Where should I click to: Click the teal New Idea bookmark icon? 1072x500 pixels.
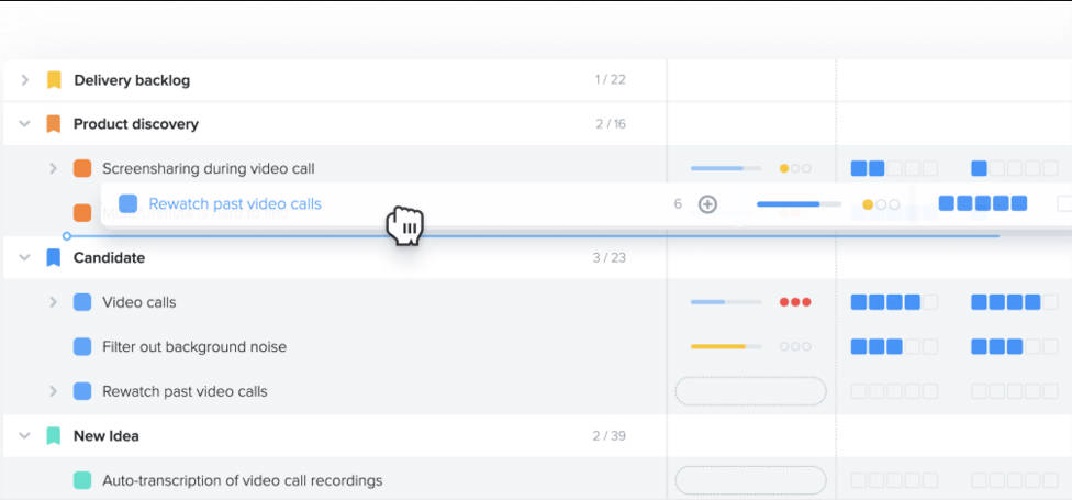54,436
